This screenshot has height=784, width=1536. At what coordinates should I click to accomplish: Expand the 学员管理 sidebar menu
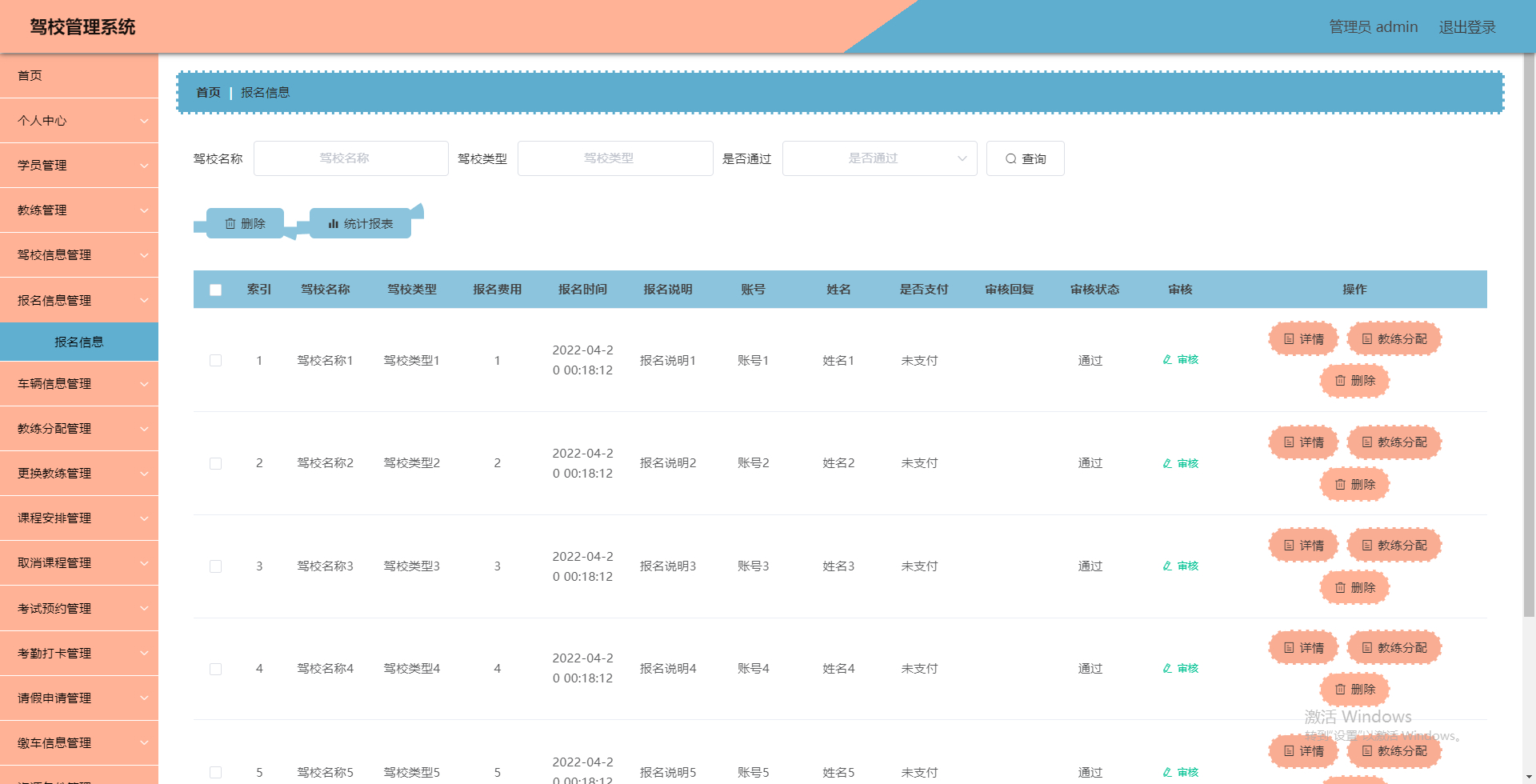point(79,165)
